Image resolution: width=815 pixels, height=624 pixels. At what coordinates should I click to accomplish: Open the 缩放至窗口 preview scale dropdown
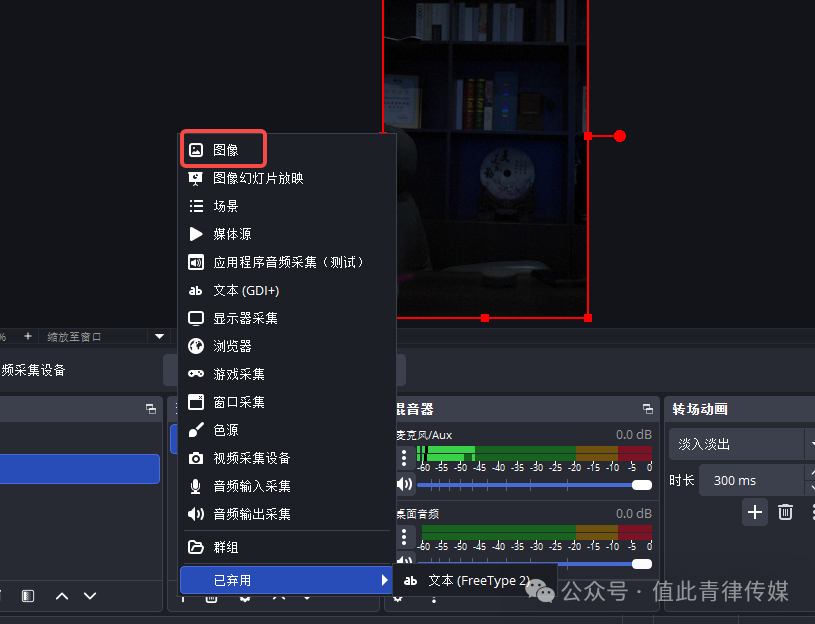[x=160, y=337]
